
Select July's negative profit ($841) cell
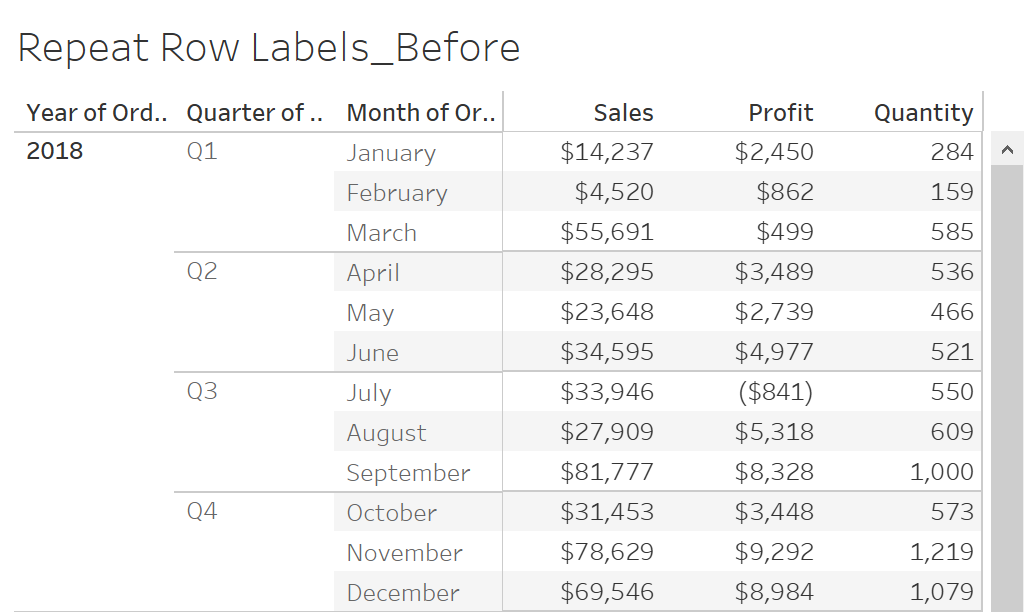(x=776, y=392)
